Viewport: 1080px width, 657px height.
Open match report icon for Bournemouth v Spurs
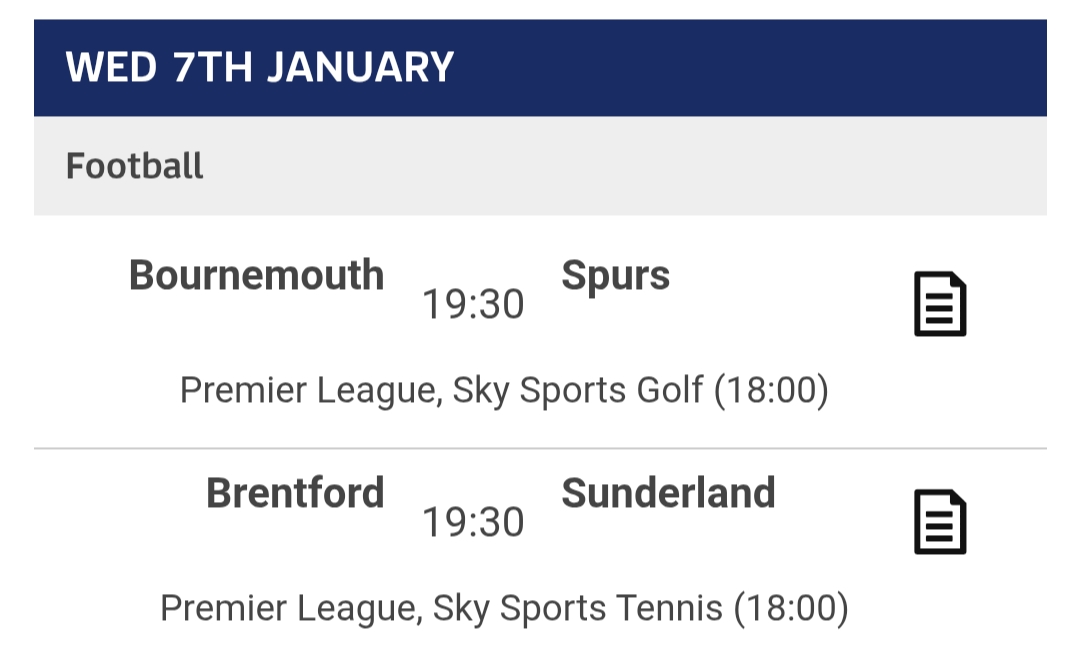[940, 304]
